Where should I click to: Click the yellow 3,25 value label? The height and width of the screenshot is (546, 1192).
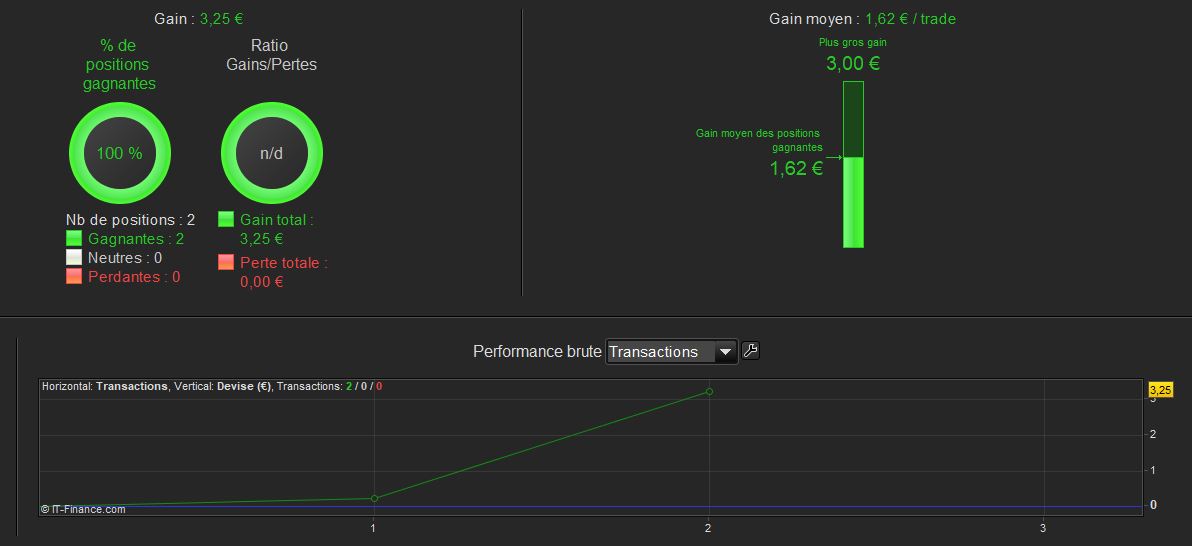(1160, 389)
